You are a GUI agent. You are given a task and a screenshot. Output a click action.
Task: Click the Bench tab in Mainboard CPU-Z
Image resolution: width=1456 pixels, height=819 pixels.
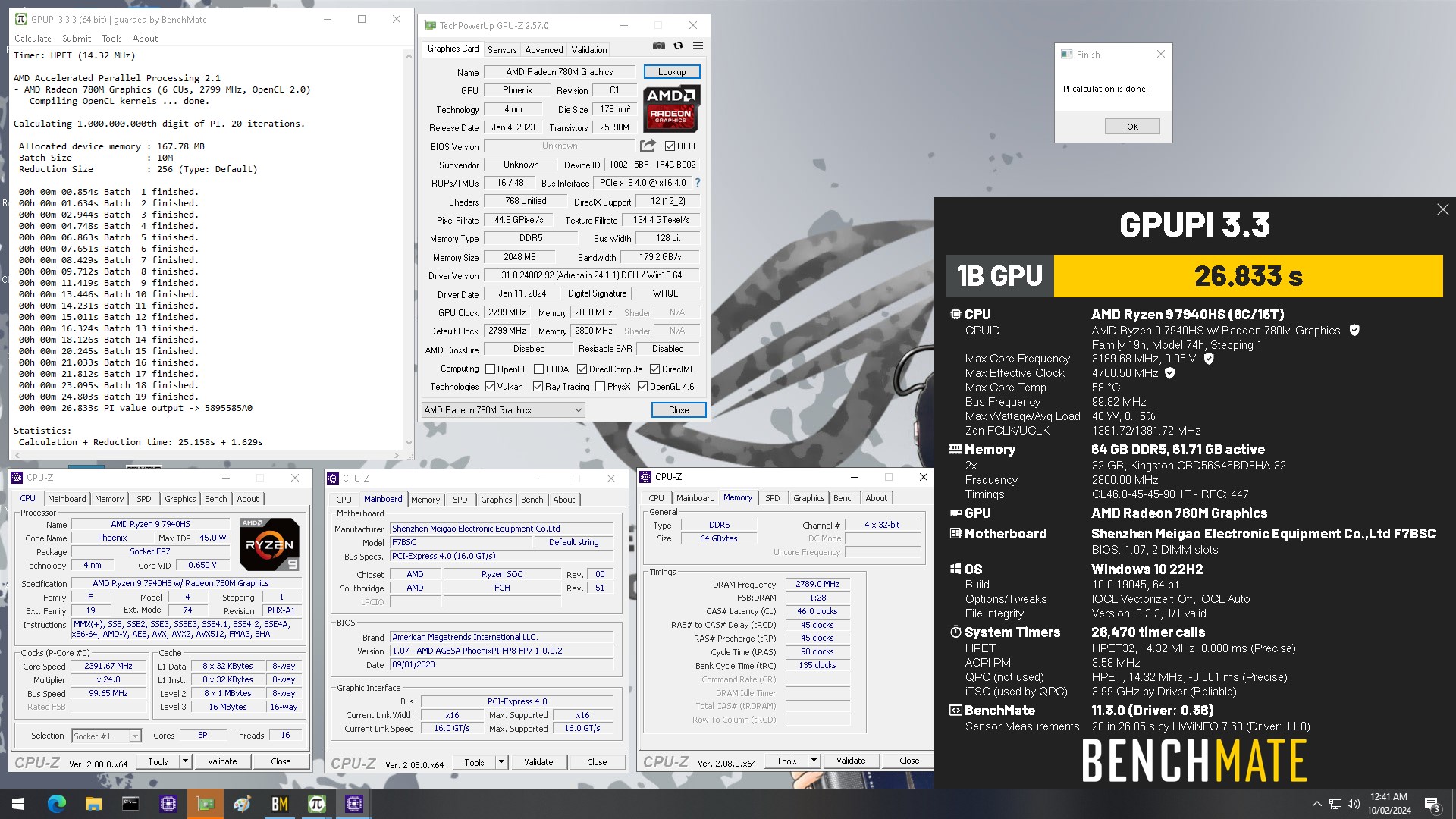point(532,500)
